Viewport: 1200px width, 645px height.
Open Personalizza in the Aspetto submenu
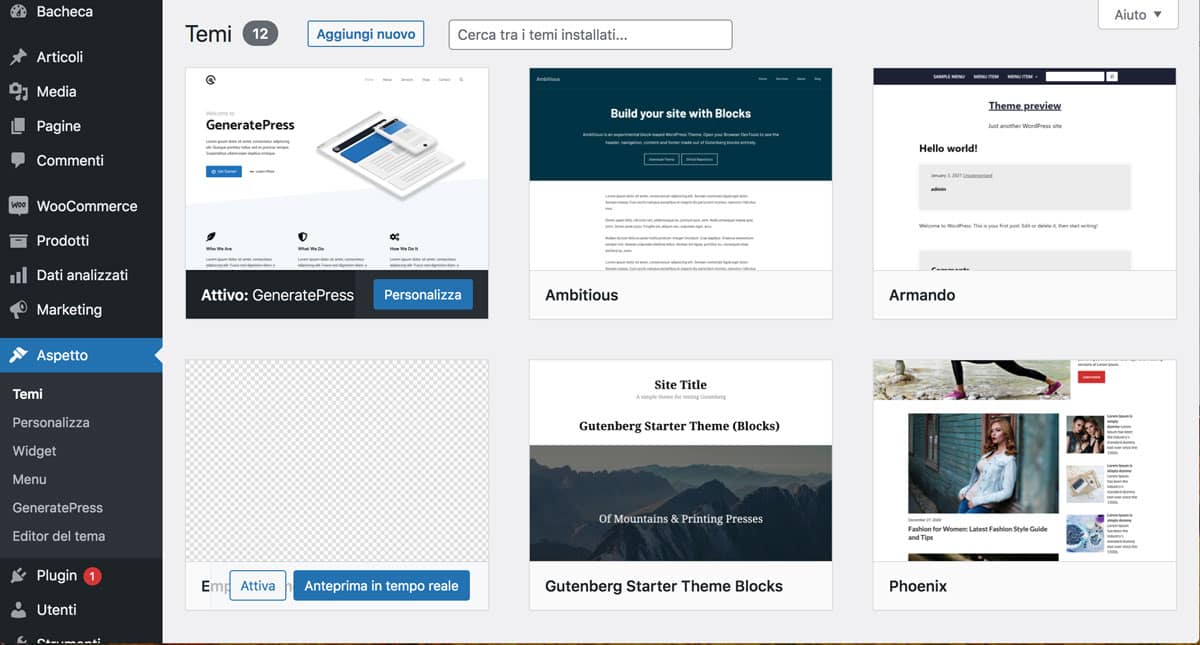pyautogui.click(x=51, y=422)
